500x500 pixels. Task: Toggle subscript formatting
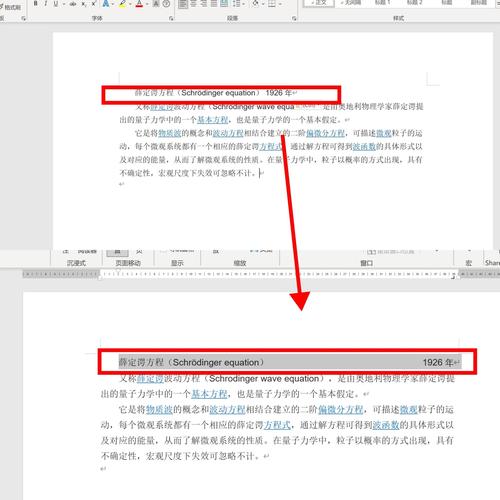(84, 4)
